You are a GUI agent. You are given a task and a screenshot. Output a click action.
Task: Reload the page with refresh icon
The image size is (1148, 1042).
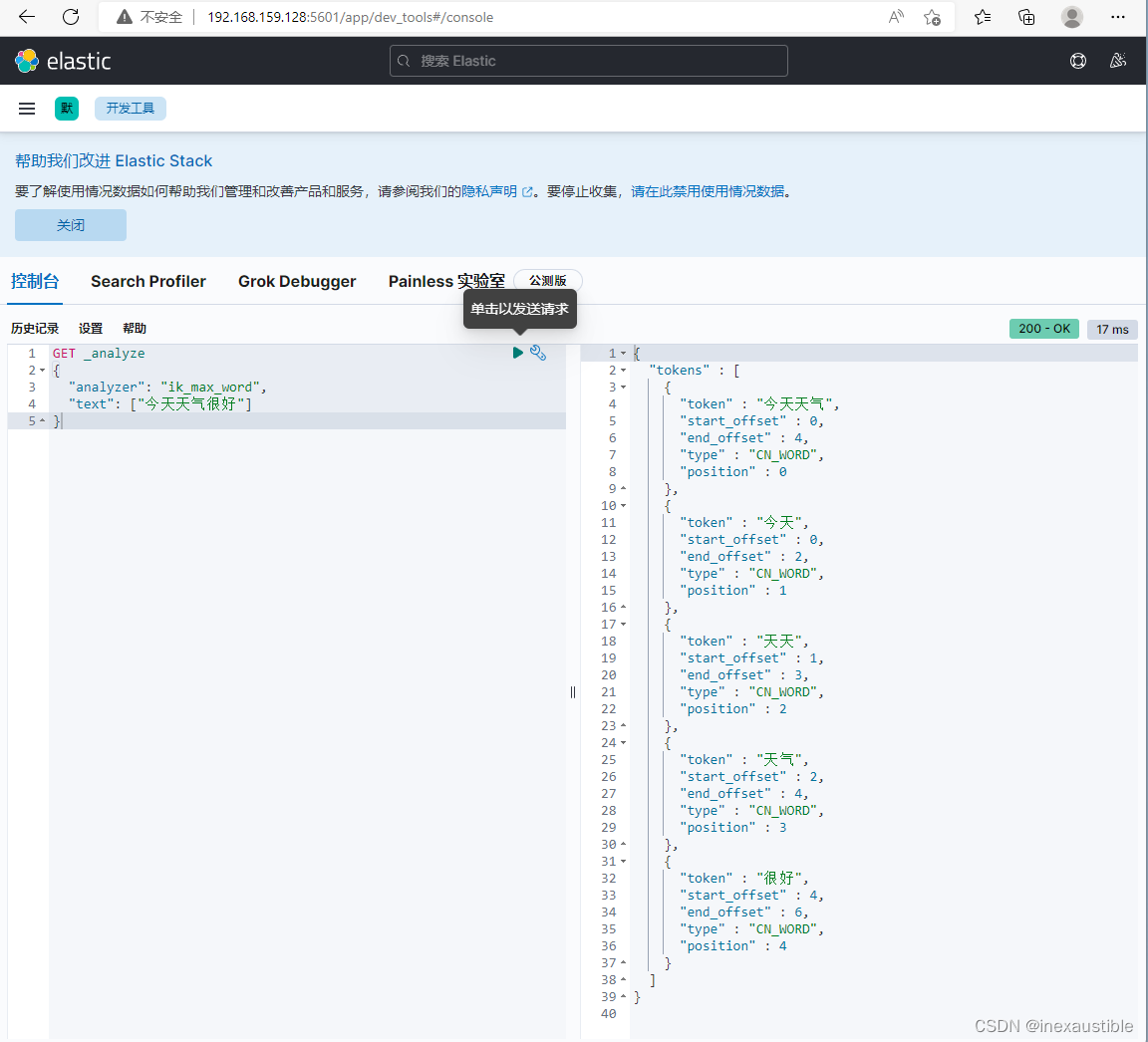point(71,17)
